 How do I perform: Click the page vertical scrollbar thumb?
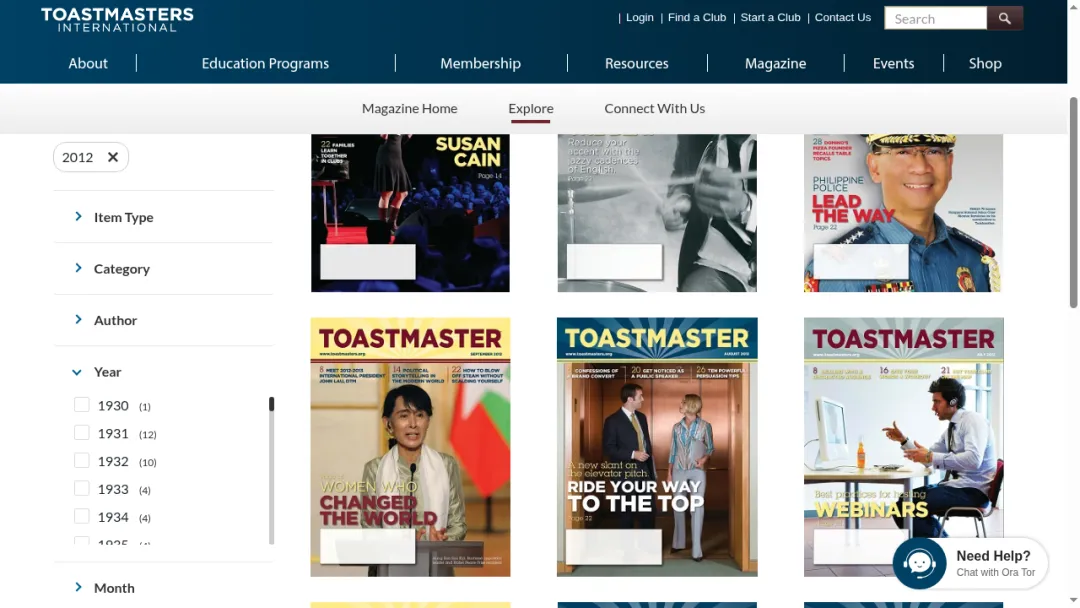click(x=1073, y=202)
